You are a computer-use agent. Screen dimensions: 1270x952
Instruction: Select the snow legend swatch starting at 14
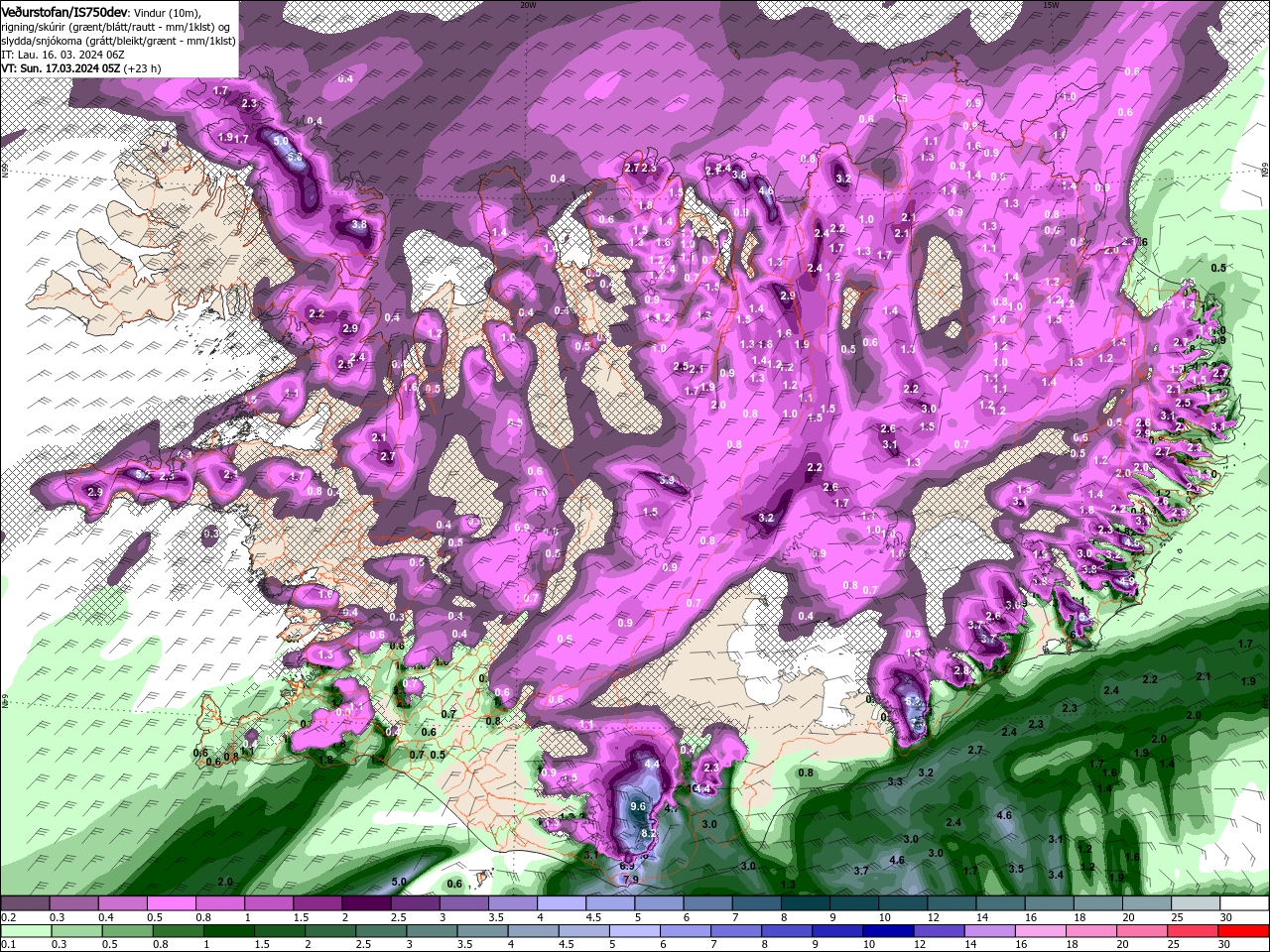[x=998, y=903]
